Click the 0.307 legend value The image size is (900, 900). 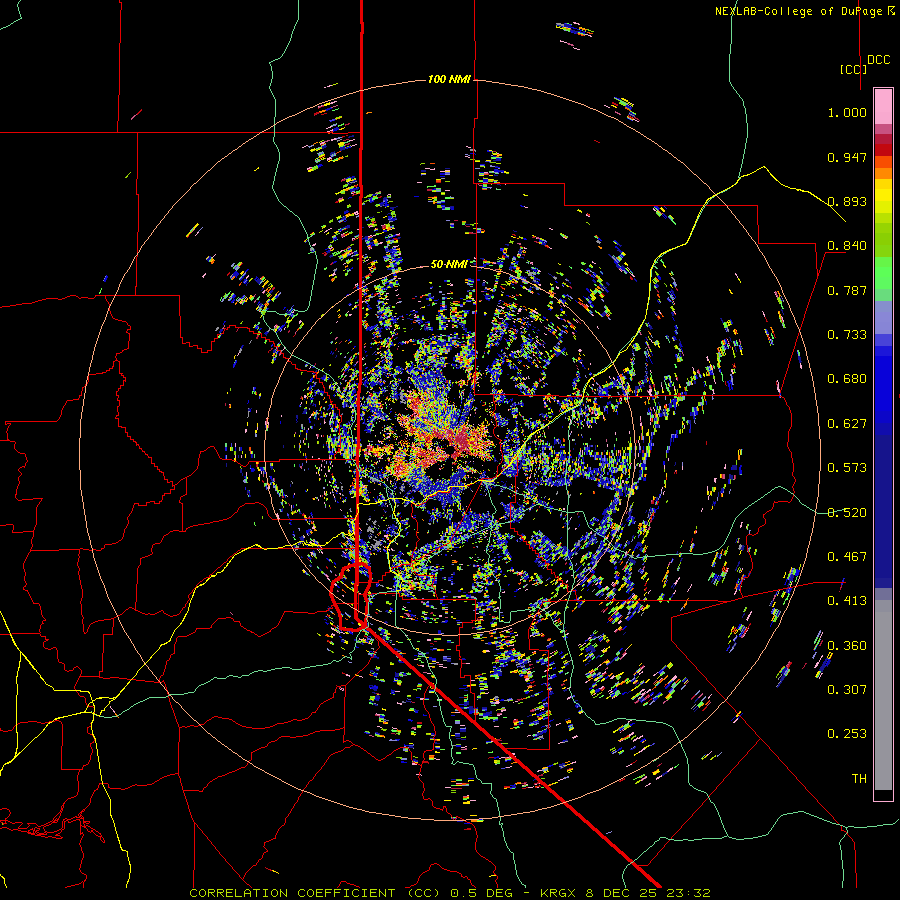pyautogui.click(x=847, y=690)
